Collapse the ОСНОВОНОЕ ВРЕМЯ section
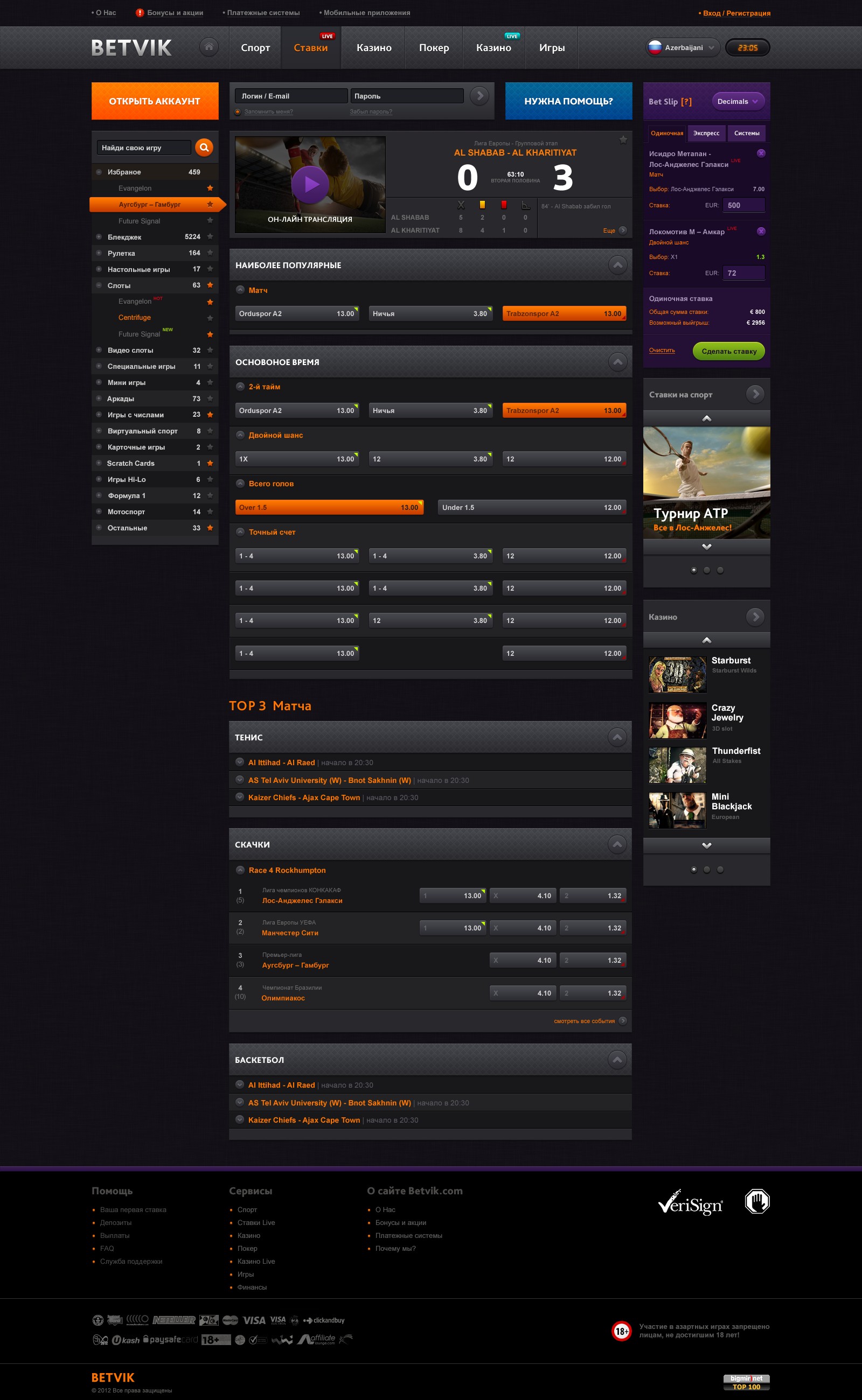 pos(617,362)
